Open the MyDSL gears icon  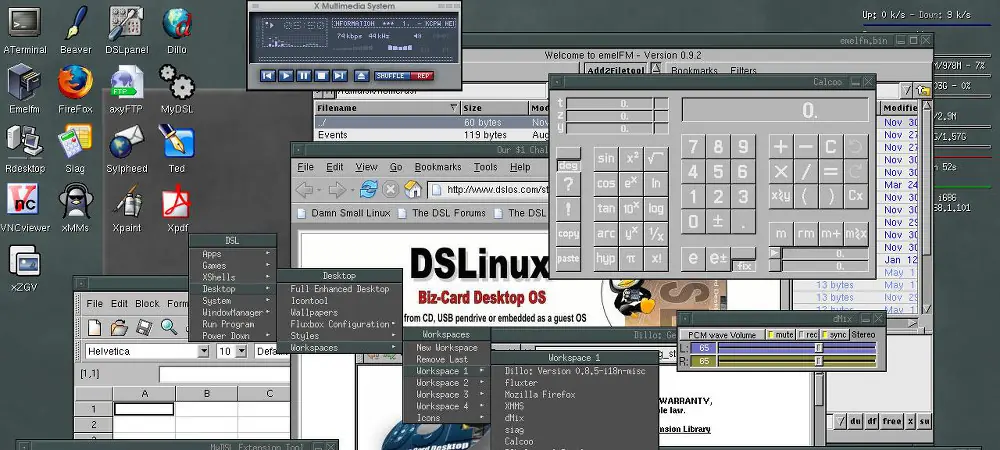(177, 82)
